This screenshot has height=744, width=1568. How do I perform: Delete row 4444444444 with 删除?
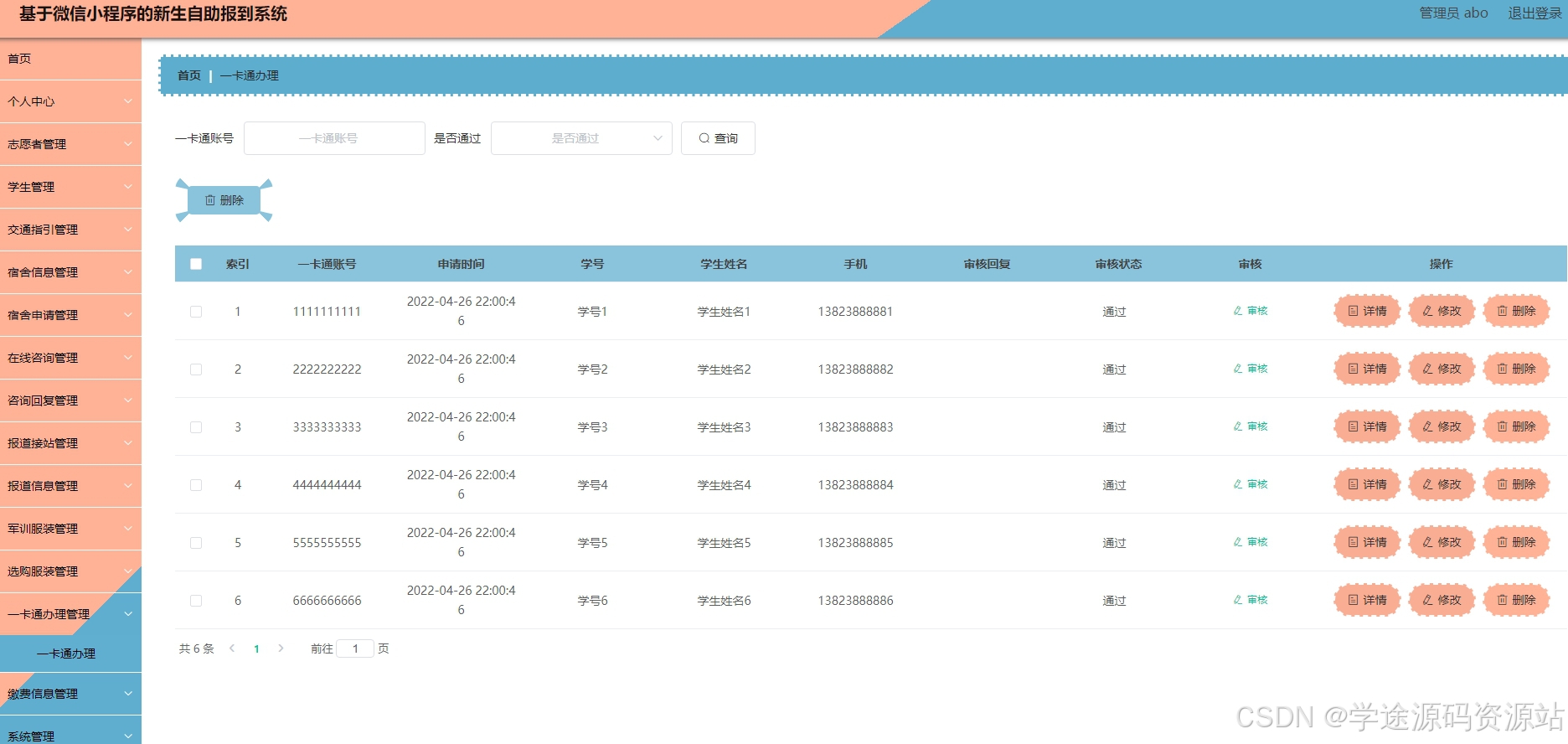coord(1516,484)
